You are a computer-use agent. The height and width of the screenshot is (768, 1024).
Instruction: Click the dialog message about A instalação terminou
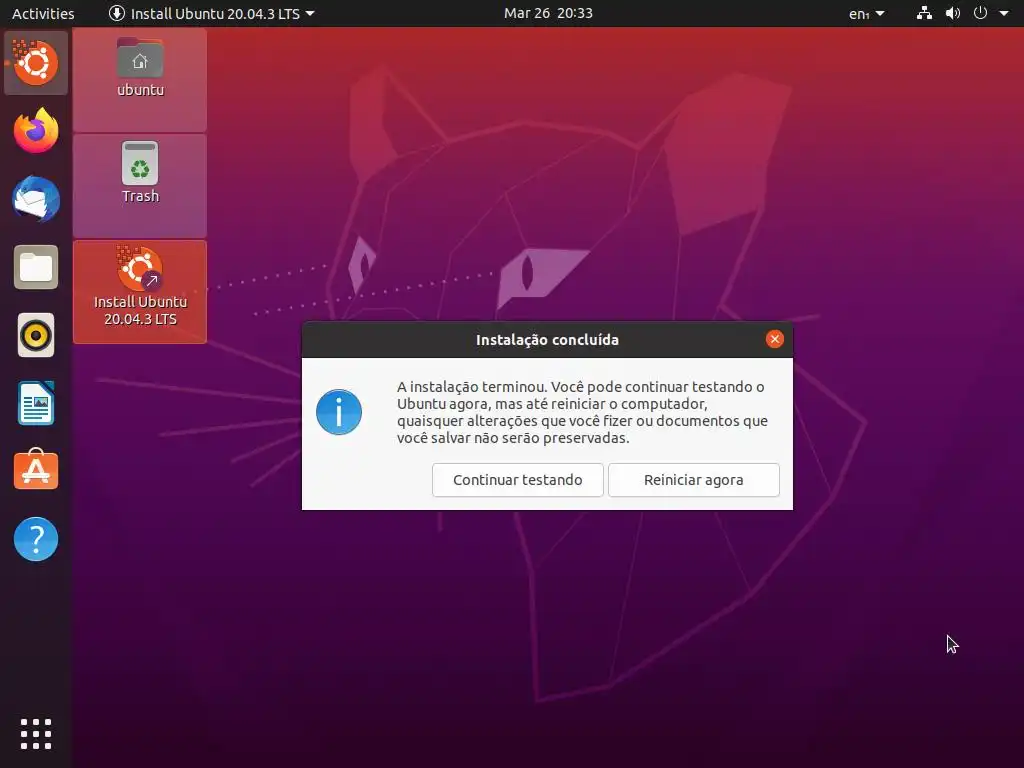tap(582, 412)
